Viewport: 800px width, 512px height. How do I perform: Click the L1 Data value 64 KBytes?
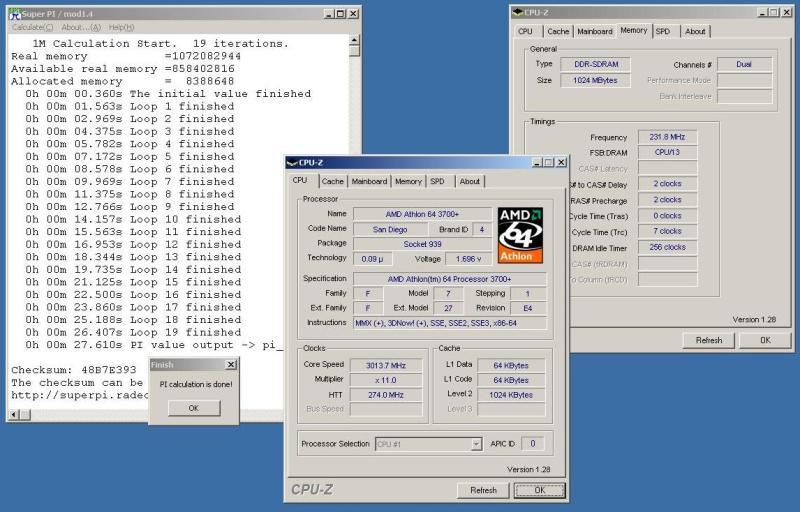click(x=511, y=366)
